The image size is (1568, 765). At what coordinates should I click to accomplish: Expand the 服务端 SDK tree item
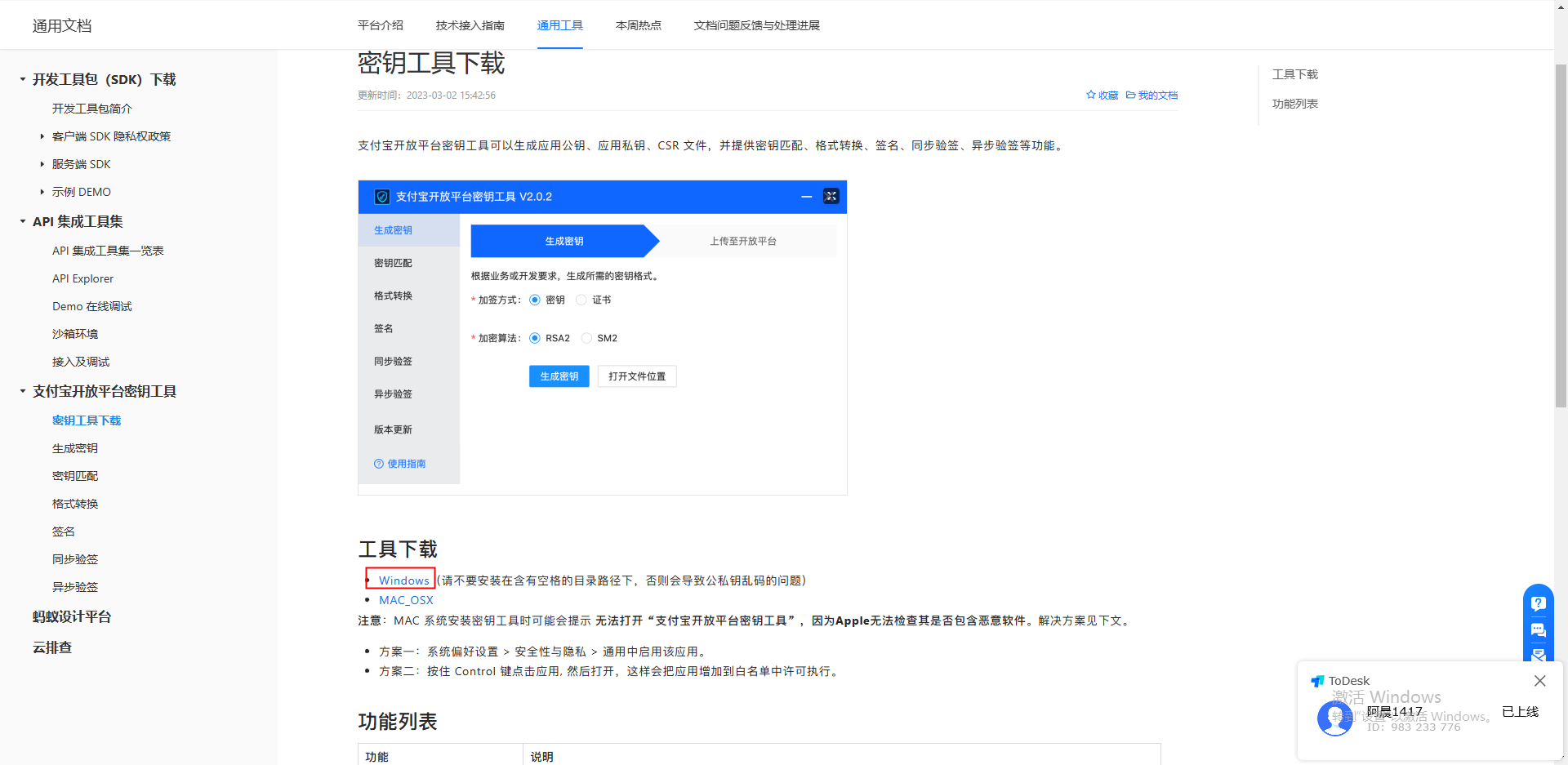point(43,163)
